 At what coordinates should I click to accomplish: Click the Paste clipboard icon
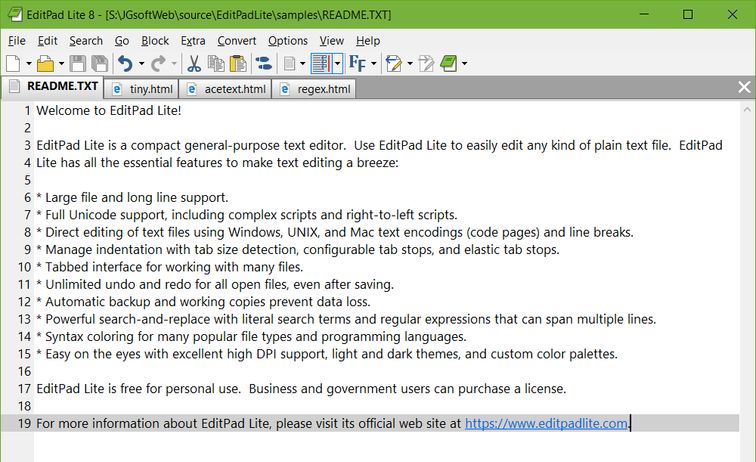(238, 63)
